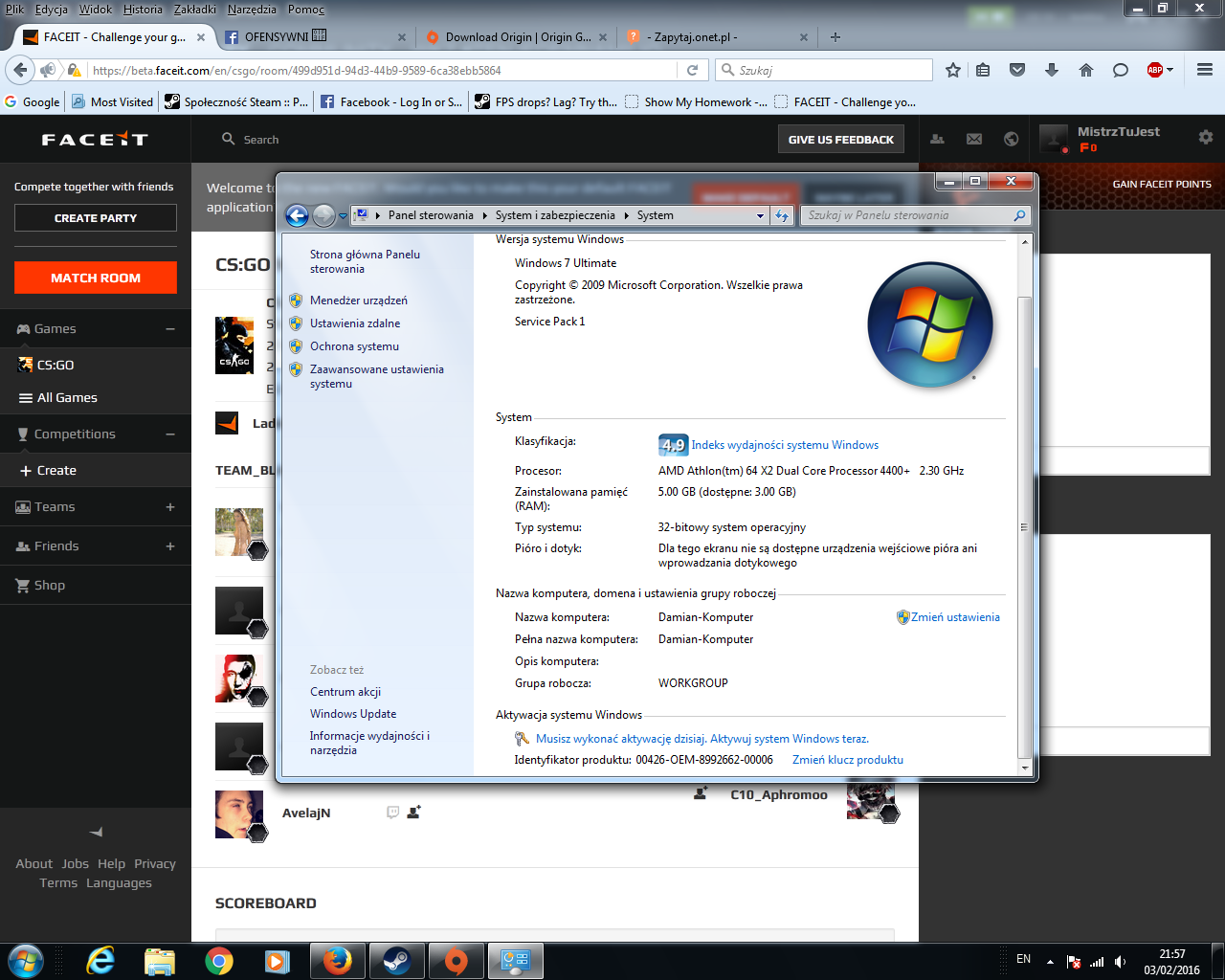Viewport: 1225px width, 980px height.
Task: Click the Firefox home icon
Action: 1085,70
